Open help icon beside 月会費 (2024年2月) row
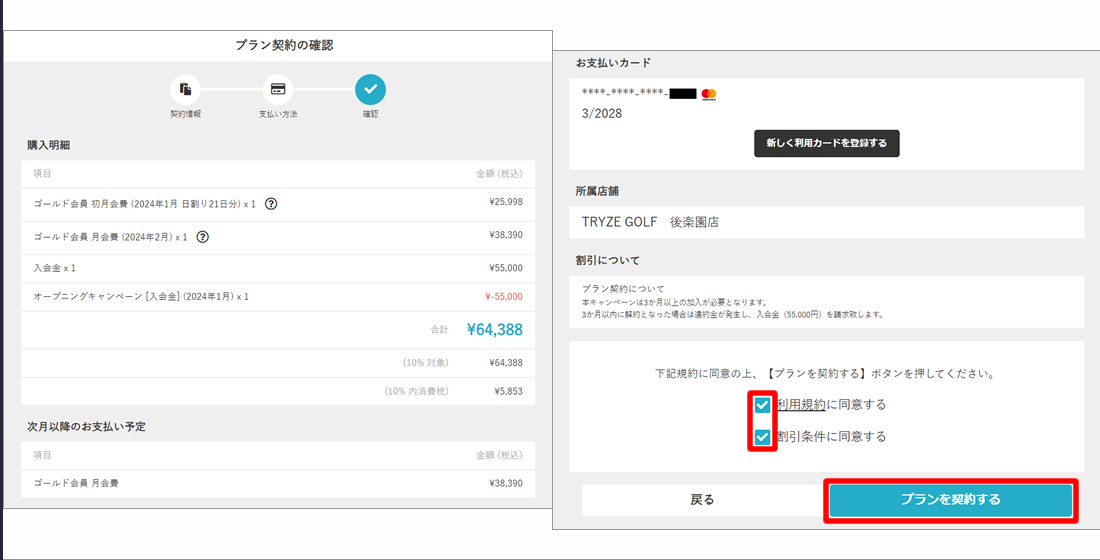The image size is (1100, 560). (x=203, y=236)
